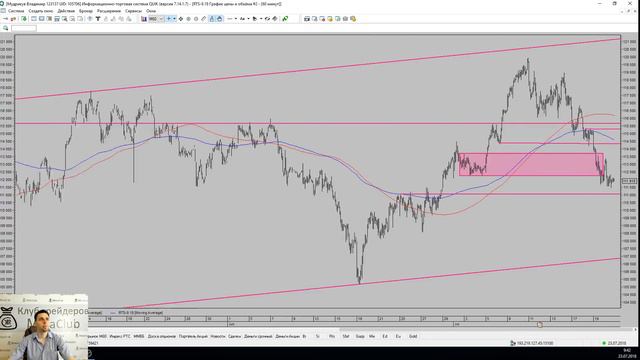Switch to the Новости tab
The image size is (640, 360).
(x=218, y=336)
